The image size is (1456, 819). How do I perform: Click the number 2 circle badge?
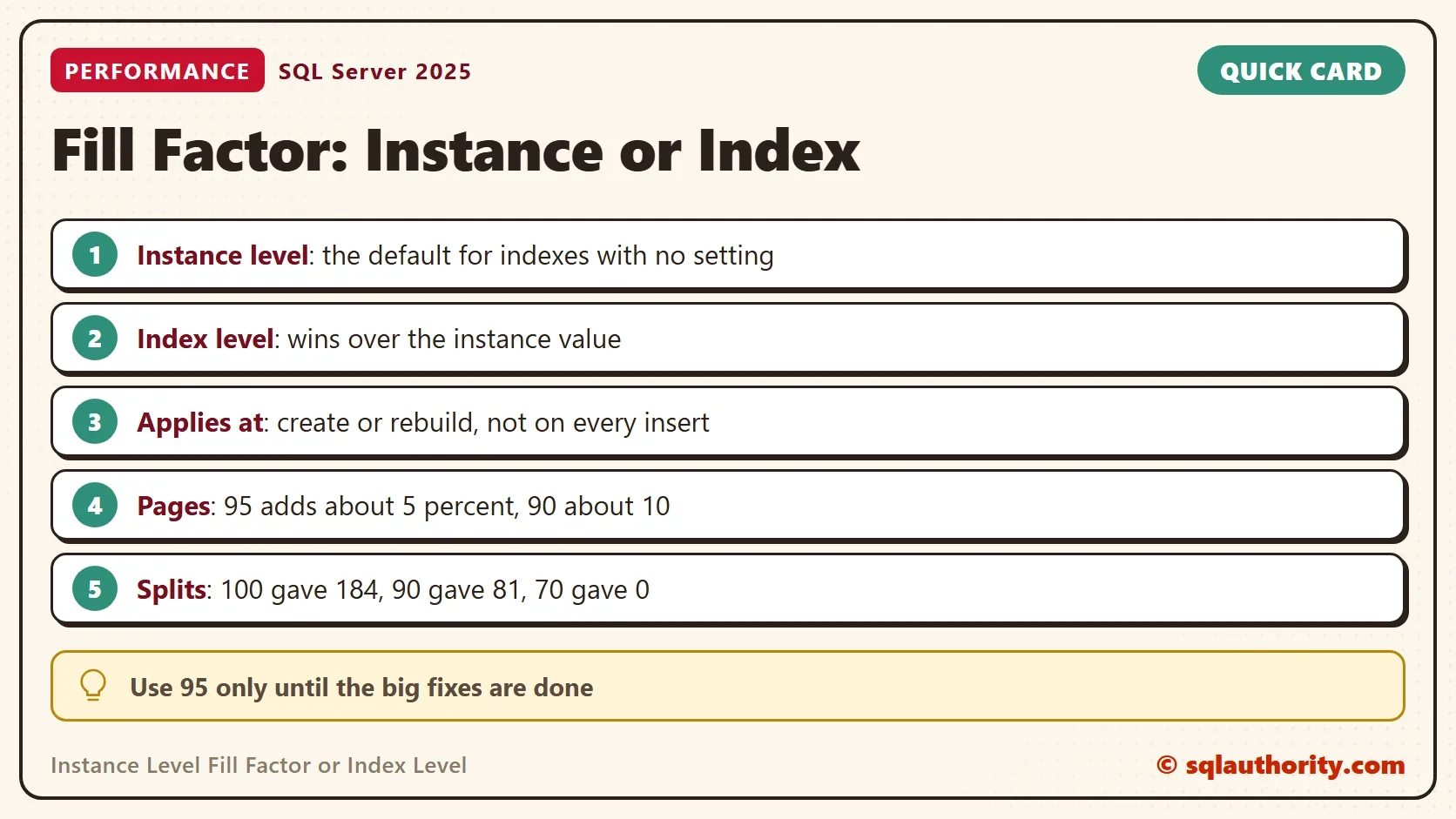(95, 339)
